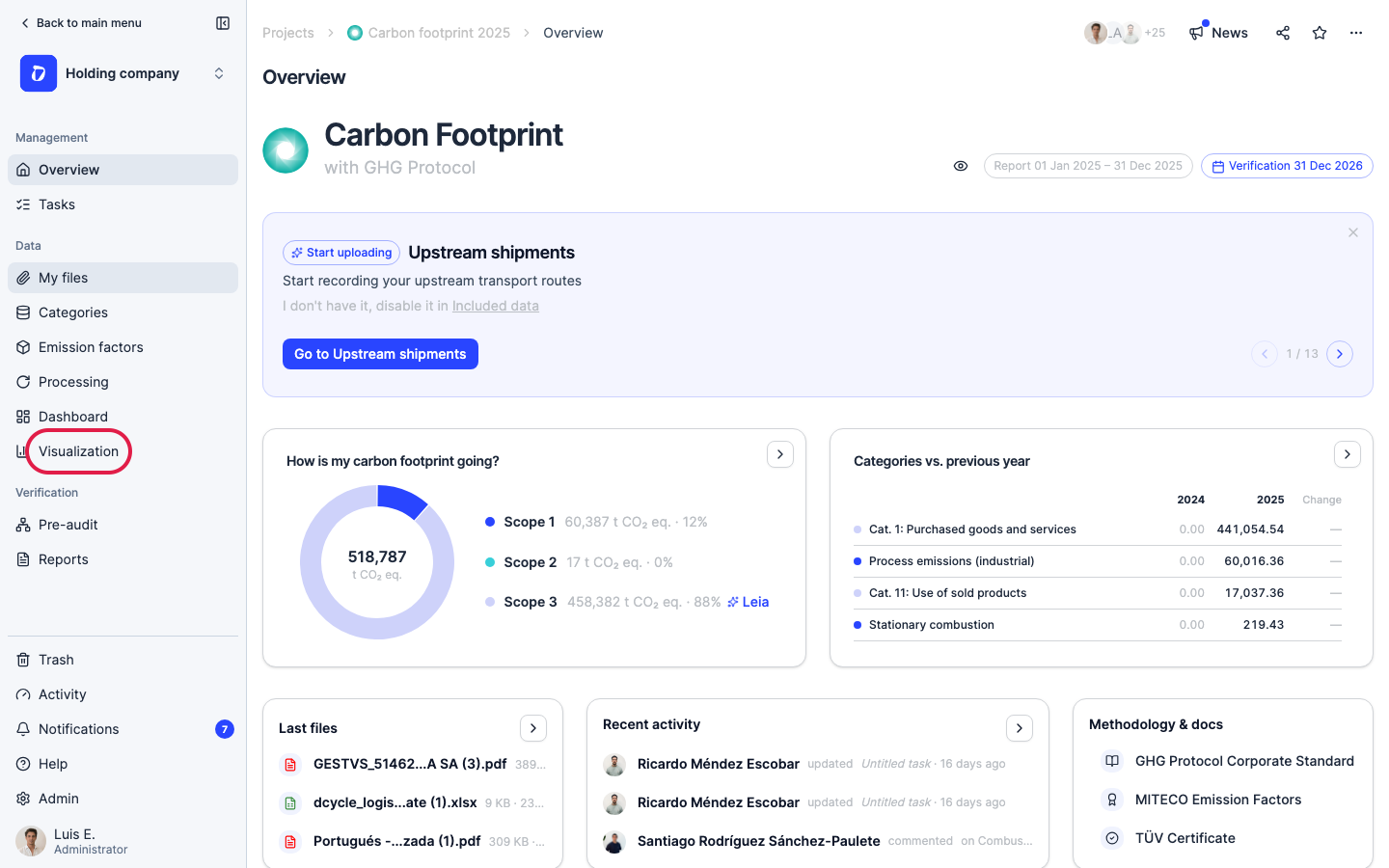Click the Included data link
Image resolution: width=1389 pixels, height=868 pixels.
click(496, 306)
